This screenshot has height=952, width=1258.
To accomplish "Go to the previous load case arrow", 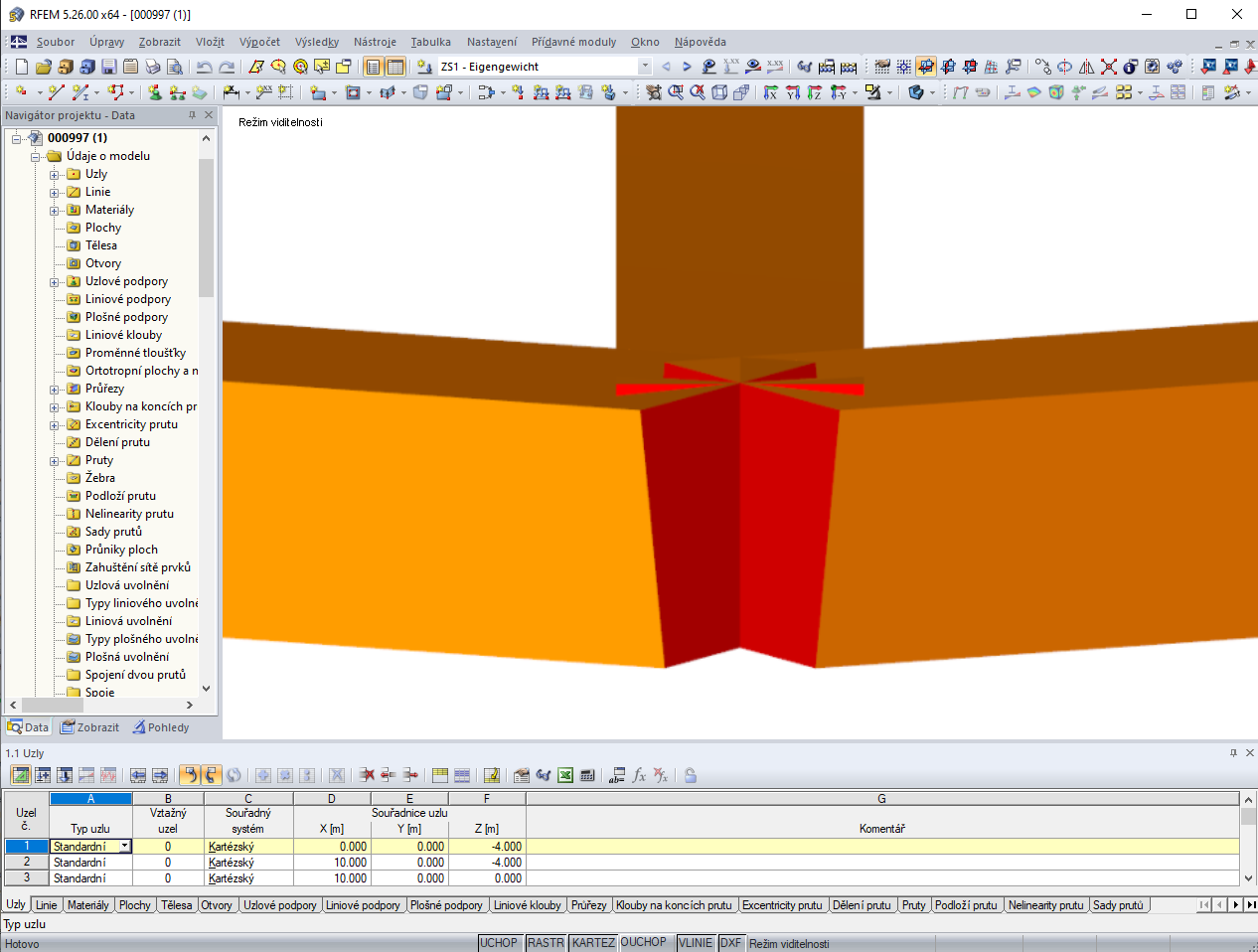I will pyautogui.click(x=666, y=67).
